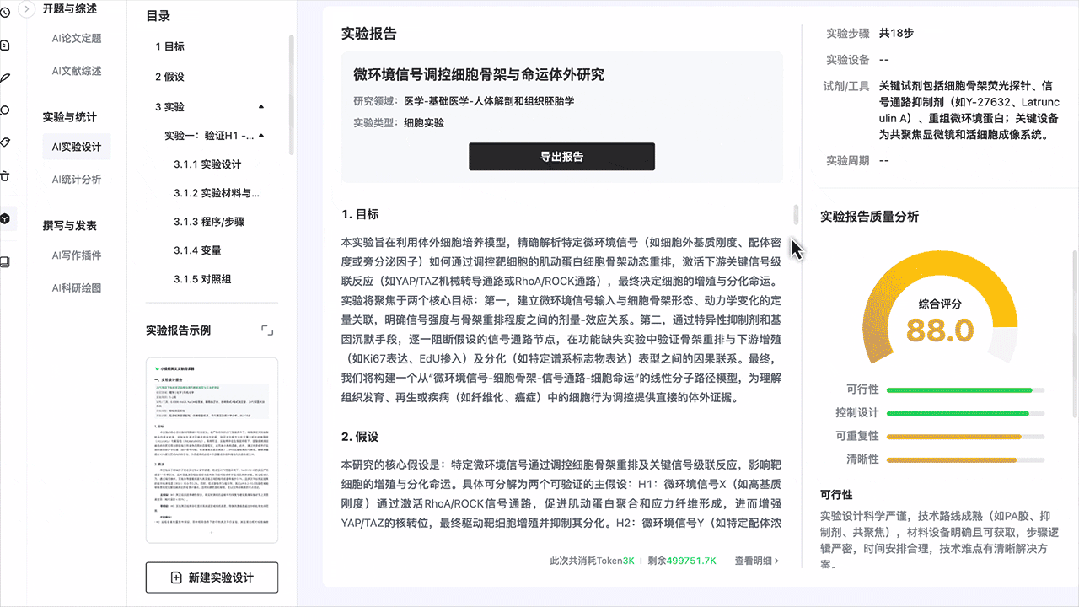Screen dimensions: 1079x607
Task: Go to 3.1.4 变量 section
Action: 197,250
